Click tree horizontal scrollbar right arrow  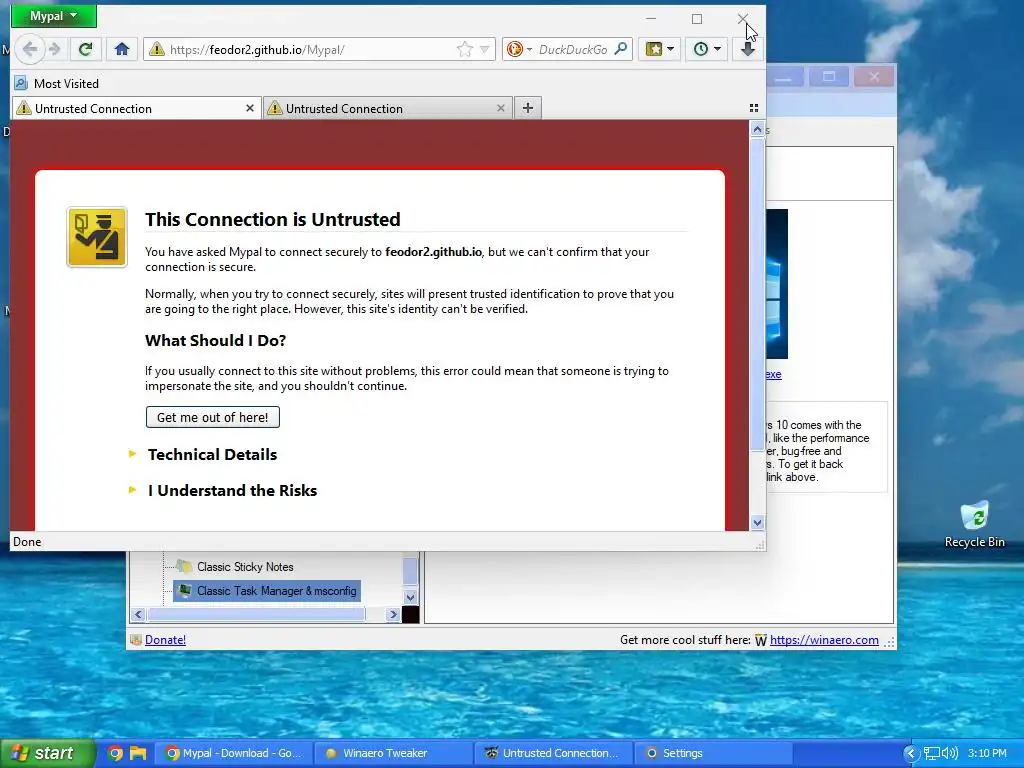[x=392, y=615]
